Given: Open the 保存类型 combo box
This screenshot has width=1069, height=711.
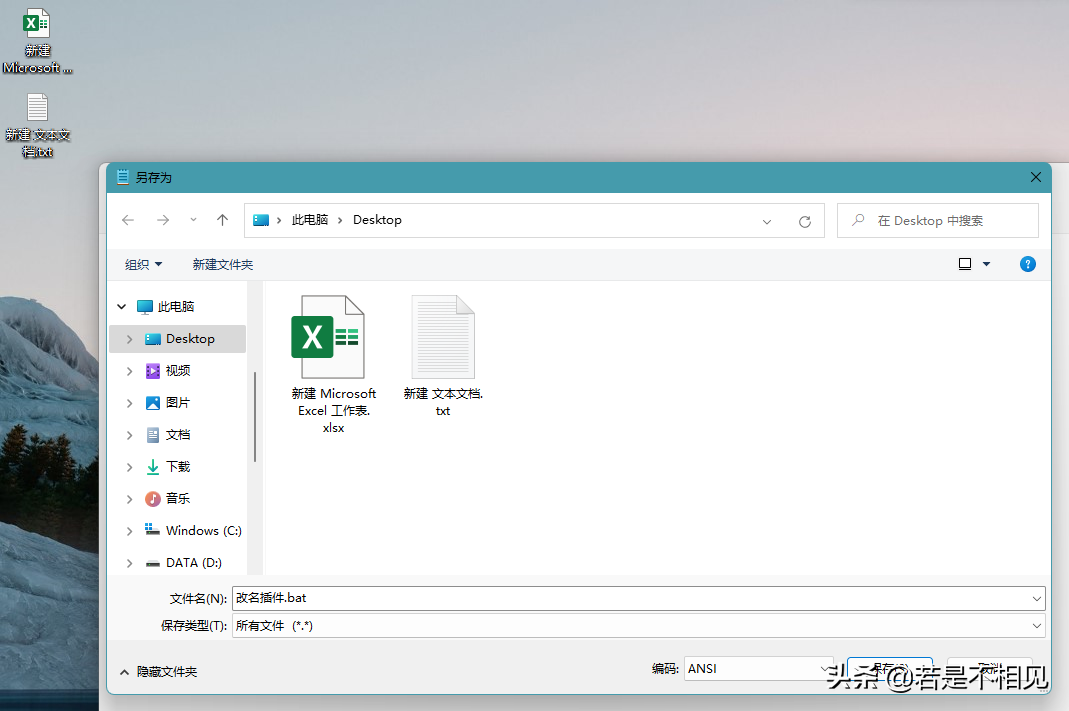Looking at the screenshot, I should [x=639, y=626].
